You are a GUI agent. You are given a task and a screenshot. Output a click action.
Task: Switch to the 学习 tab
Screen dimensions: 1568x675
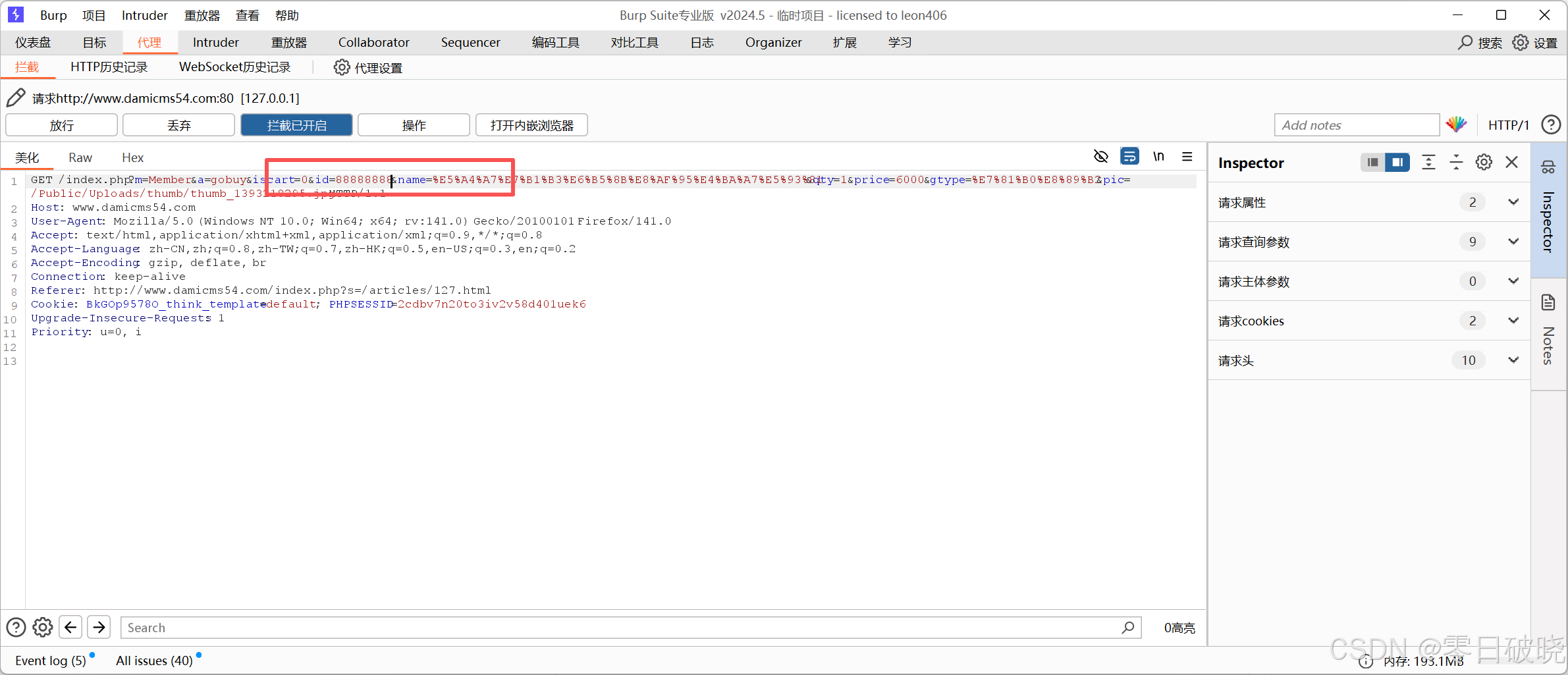pyautogui.click(x=900, y=43)
